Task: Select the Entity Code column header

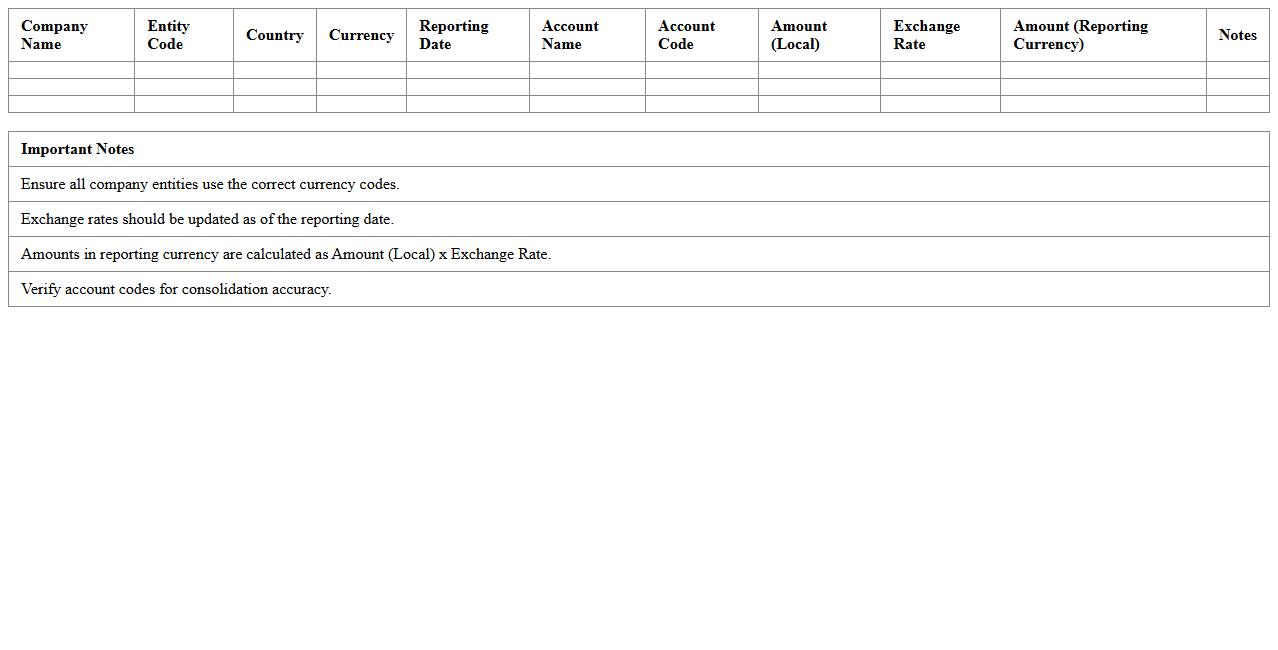Action: coord(168,35)
